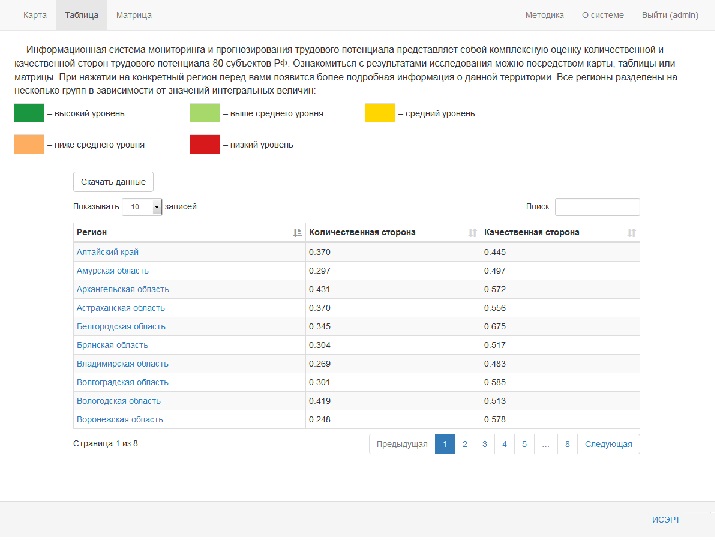Click the Качественная сторона header text
Viewport: 715px width, 540px height.
point(532,232)
